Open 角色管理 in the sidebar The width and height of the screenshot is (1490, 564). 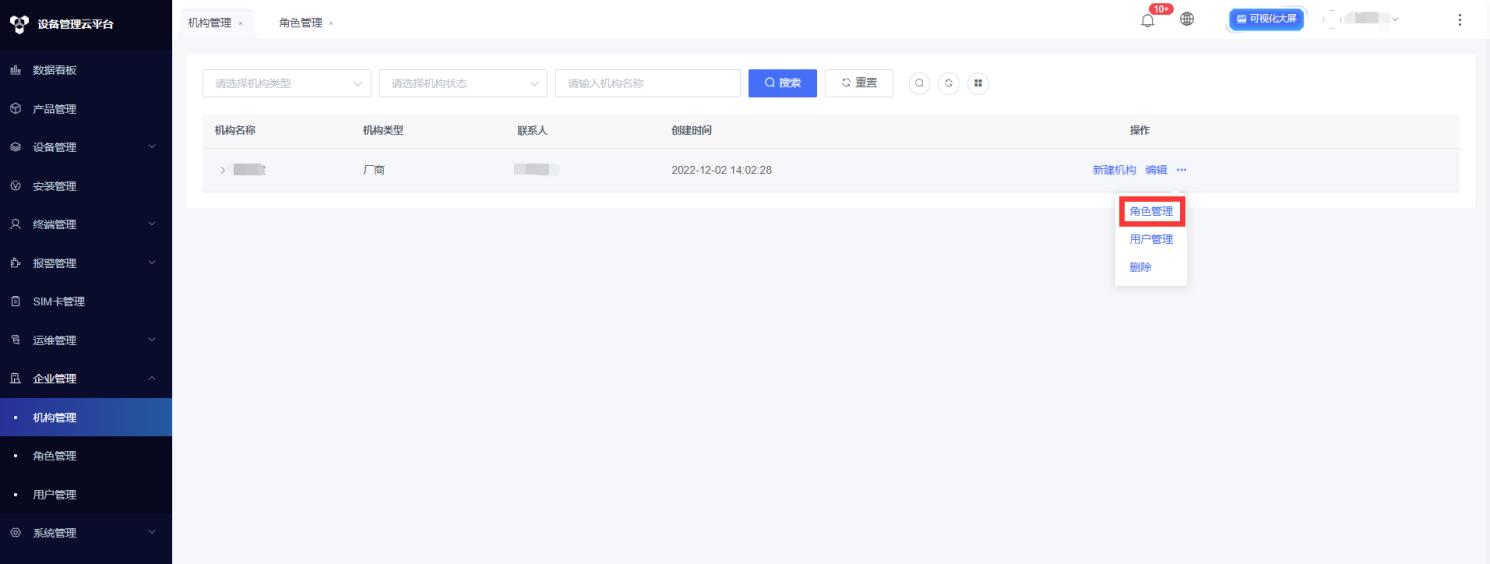click(x=86, y=456)
